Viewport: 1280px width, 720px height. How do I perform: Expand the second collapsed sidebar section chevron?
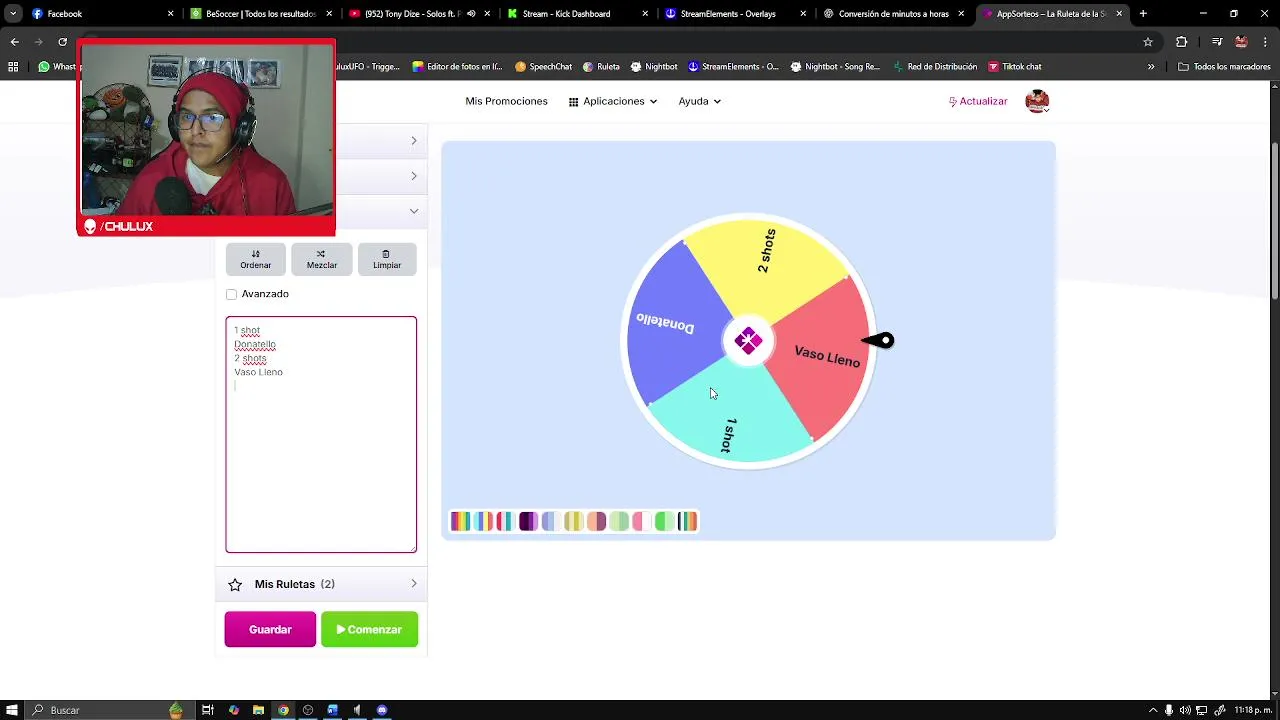click(414, 176)
